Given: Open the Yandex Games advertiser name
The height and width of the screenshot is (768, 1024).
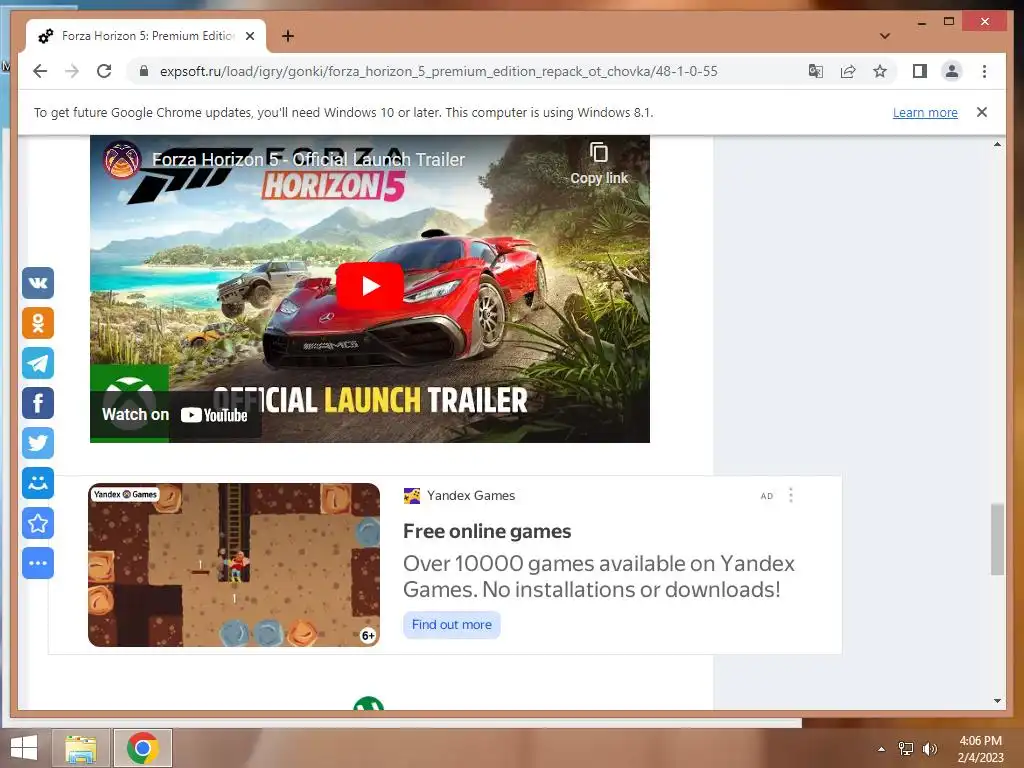Looking at the screenshot, I should tap(471, 496).
